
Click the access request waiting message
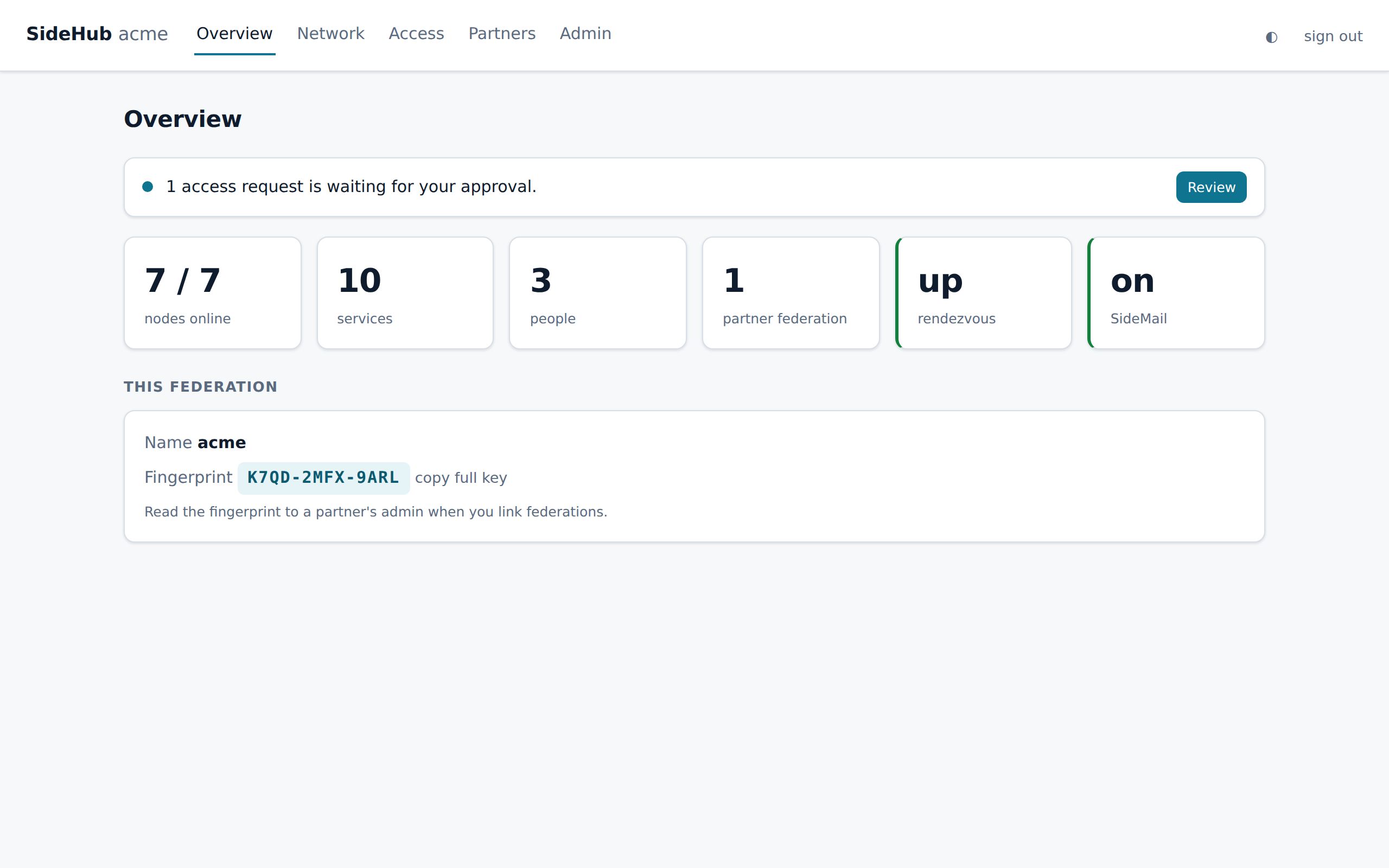[351, 187]
